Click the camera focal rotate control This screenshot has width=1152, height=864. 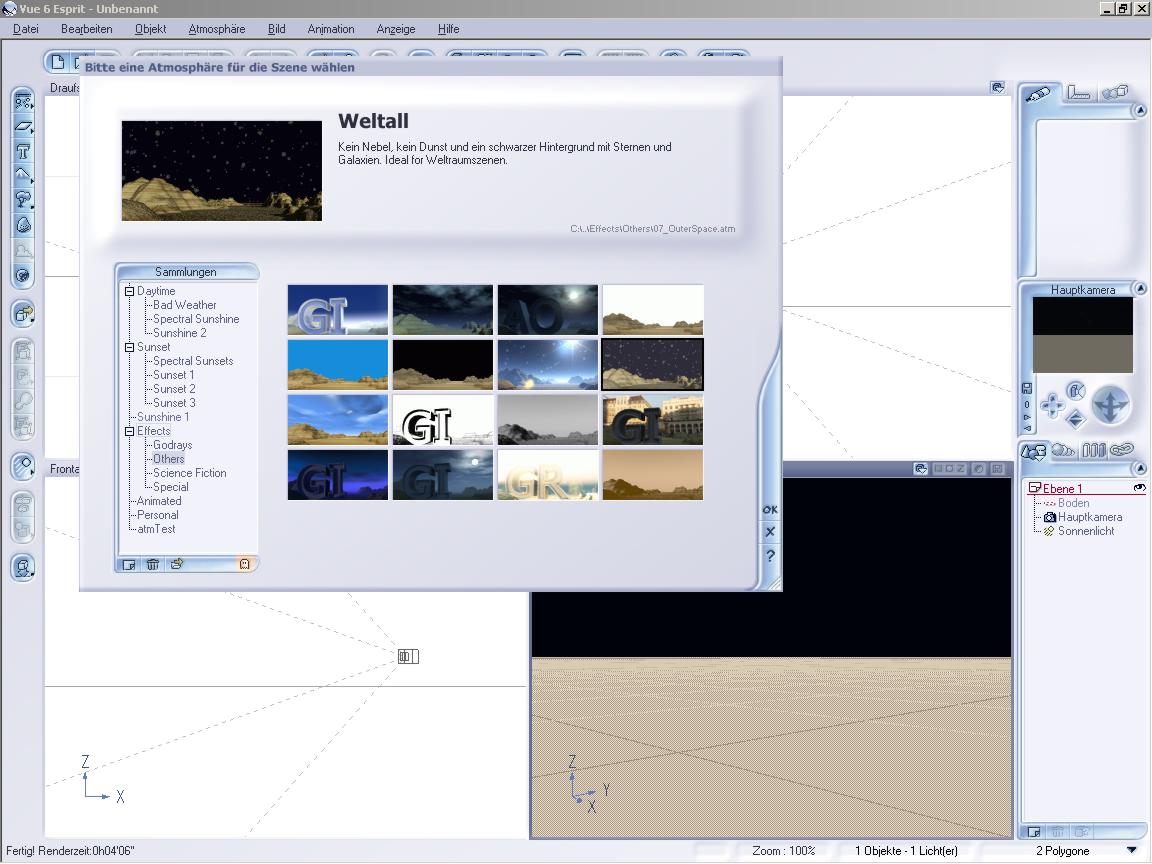pyautogui.click(x=1076, y=390)
